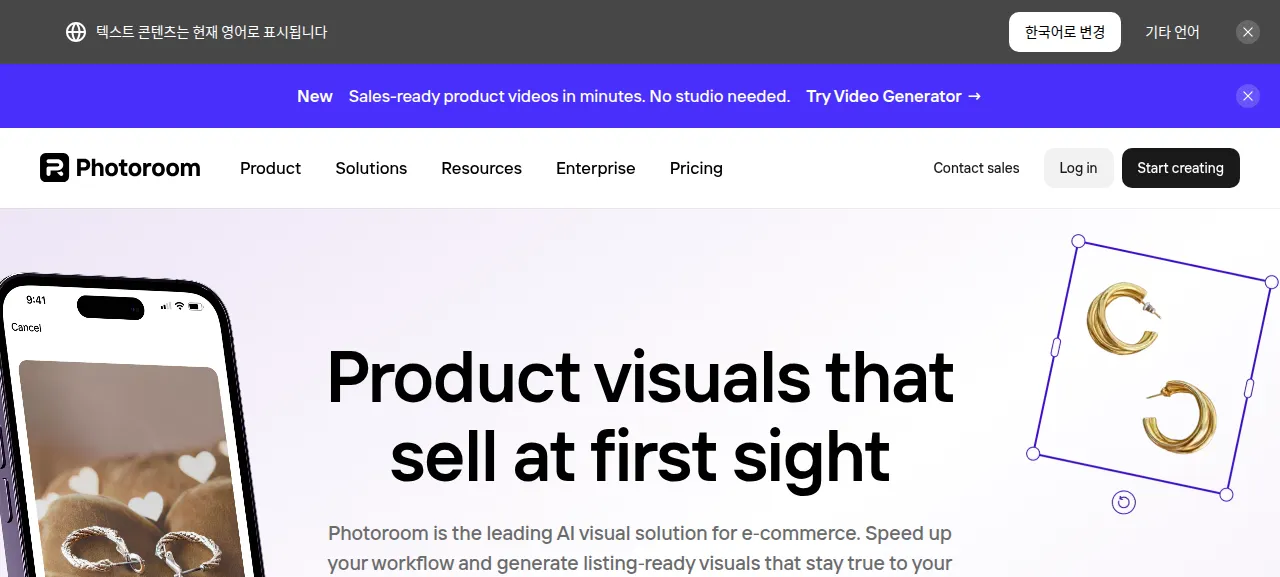Open the Product menu
Screen dimensions: 1280x577
click(x=270, y=168)
